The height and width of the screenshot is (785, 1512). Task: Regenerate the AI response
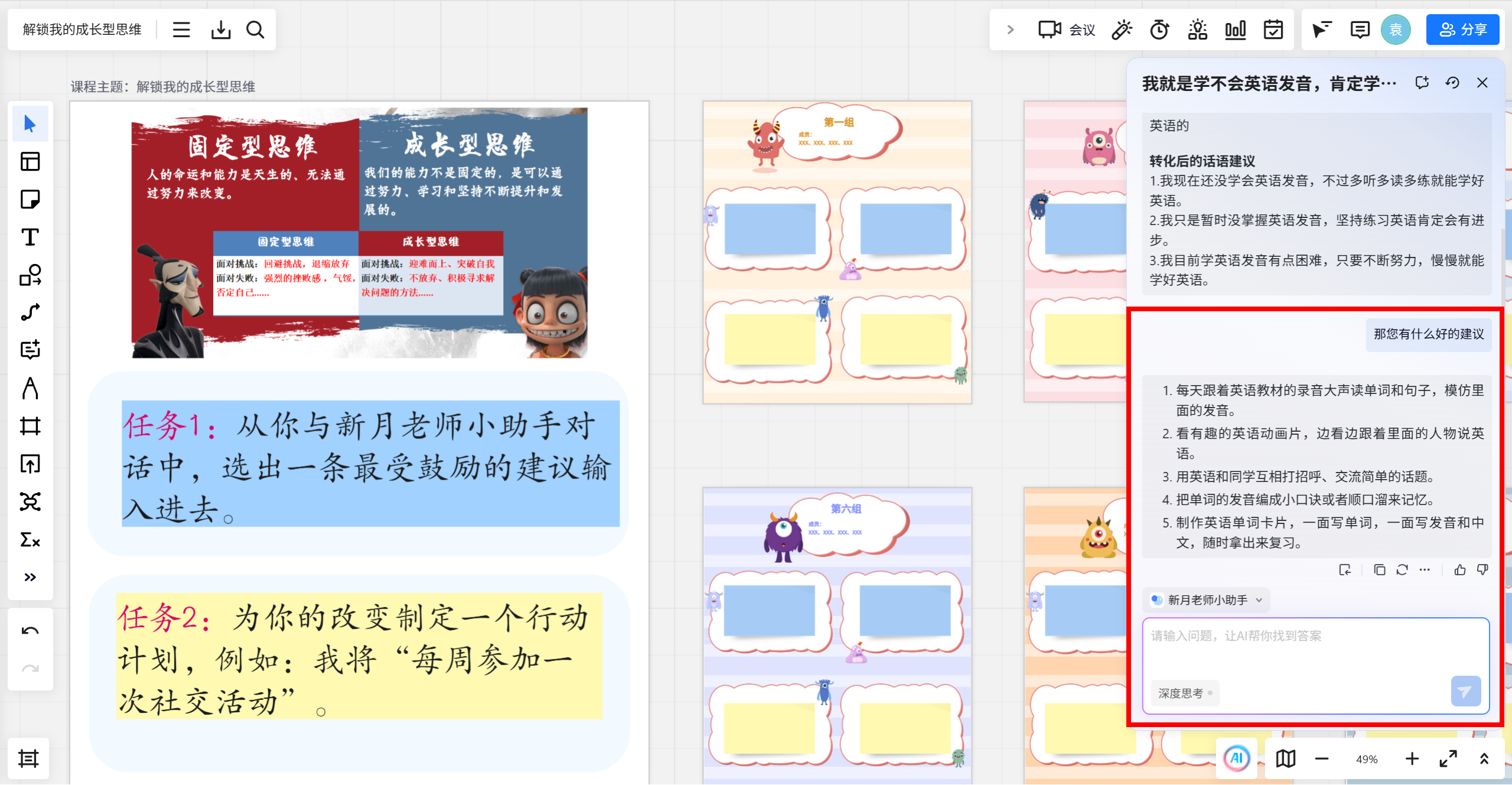[1402, 570]
